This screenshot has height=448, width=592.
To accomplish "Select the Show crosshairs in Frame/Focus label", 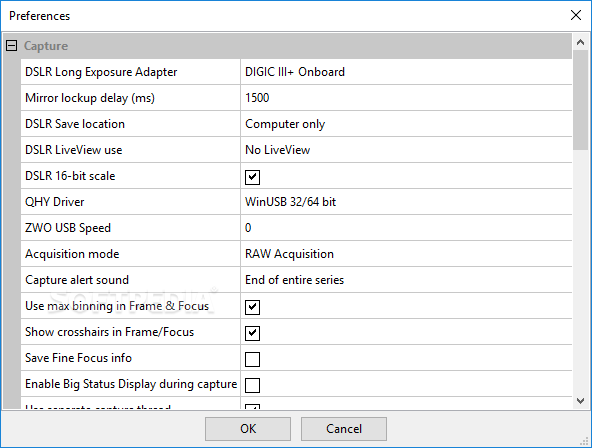I will click(109, 332).
